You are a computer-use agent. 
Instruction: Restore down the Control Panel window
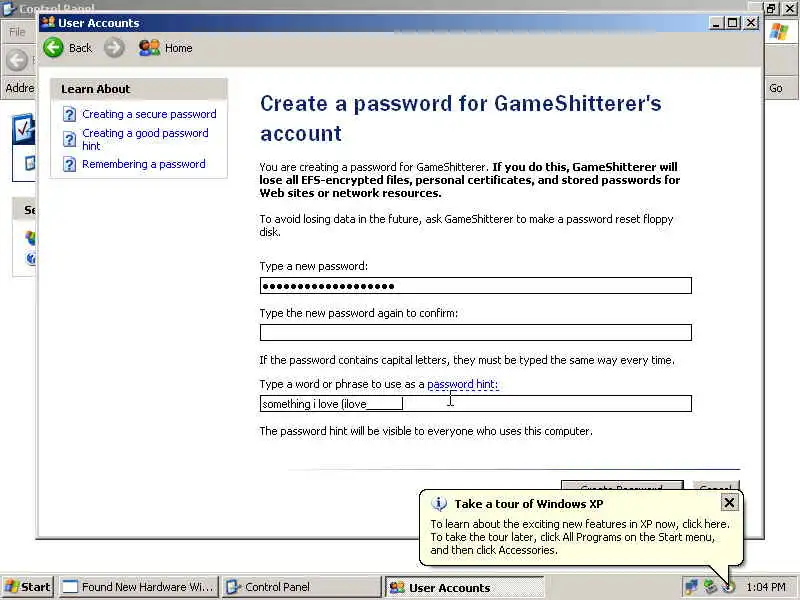(770, 8)
